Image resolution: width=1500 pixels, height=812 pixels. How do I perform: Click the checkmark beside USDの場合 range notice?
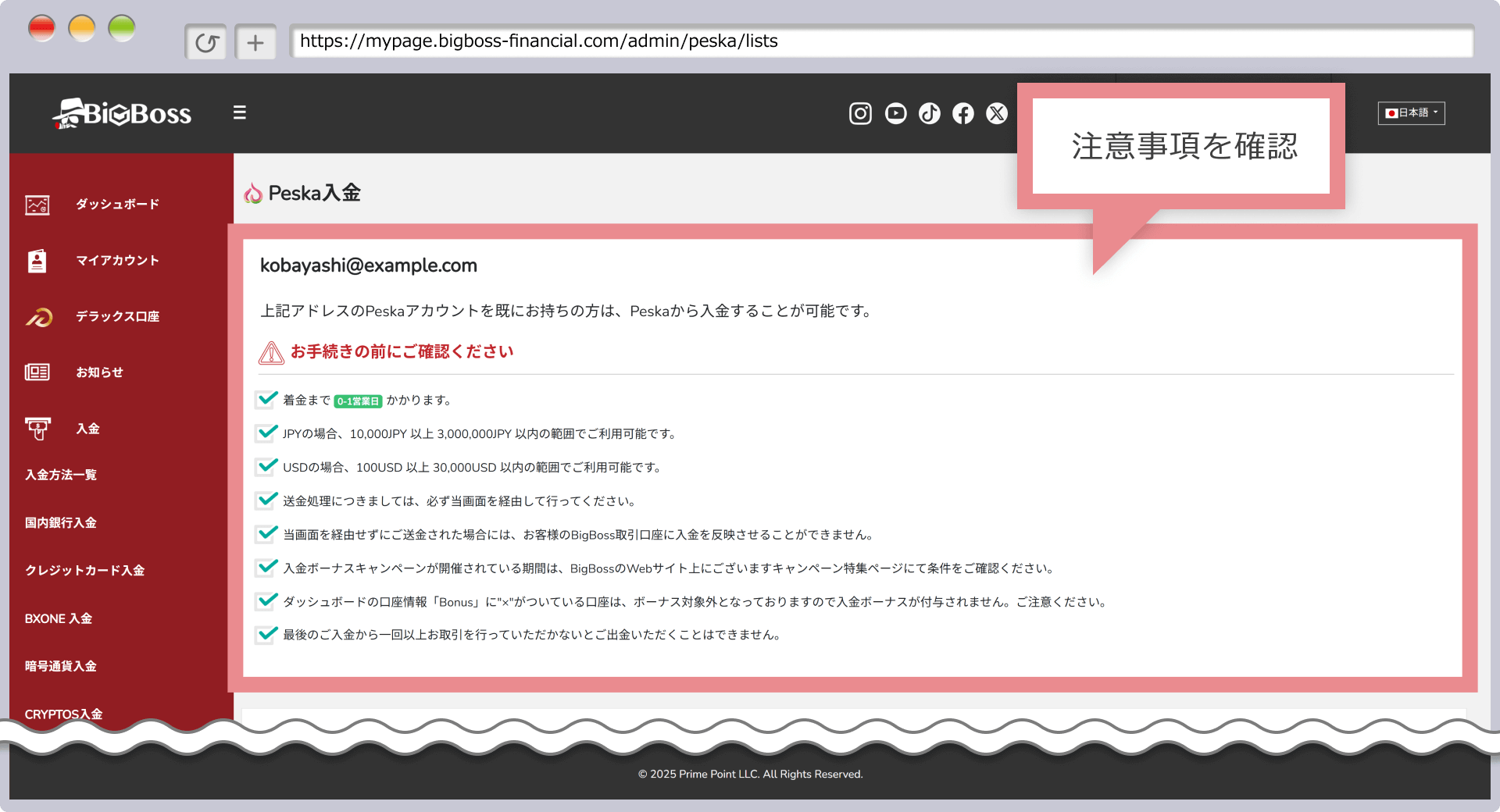coord(267,466)
